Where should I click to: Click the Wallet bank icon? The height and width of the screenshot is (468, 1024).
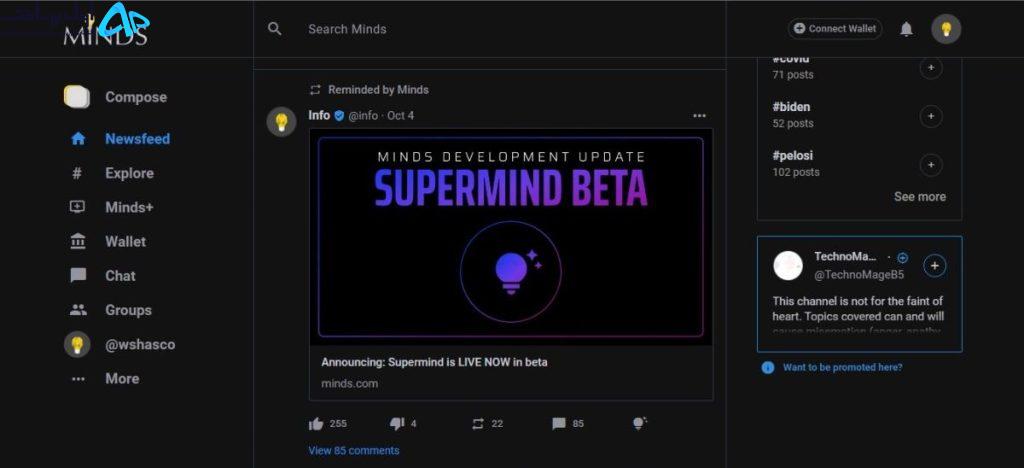tap(78, 242)
